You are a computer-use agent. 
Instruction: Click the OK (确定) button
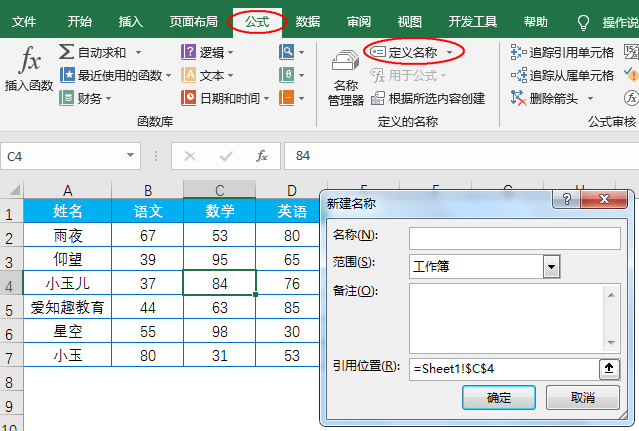tap(499, 397)
